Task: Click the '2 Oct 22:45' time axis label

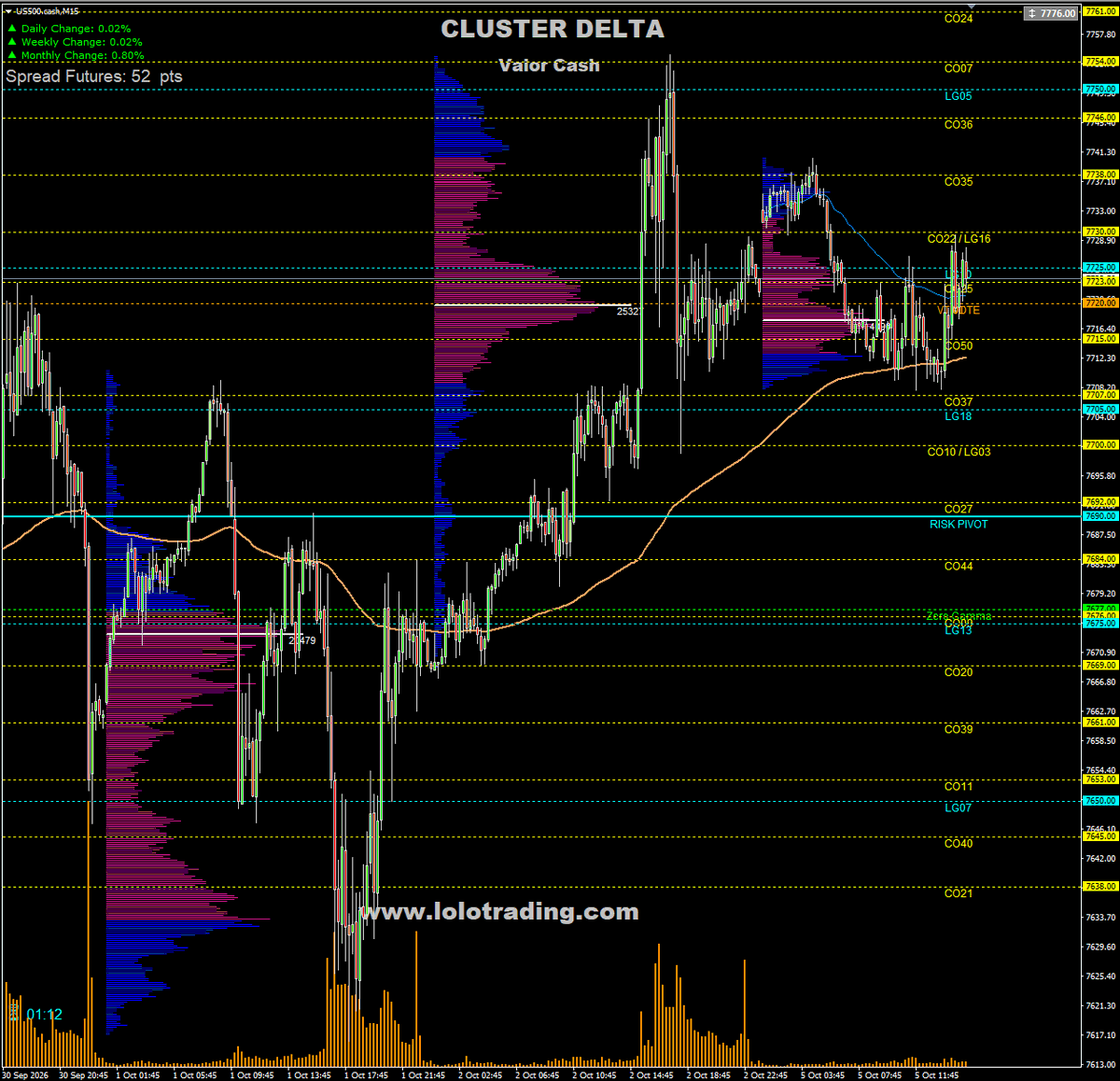Action: point(765,1075)
